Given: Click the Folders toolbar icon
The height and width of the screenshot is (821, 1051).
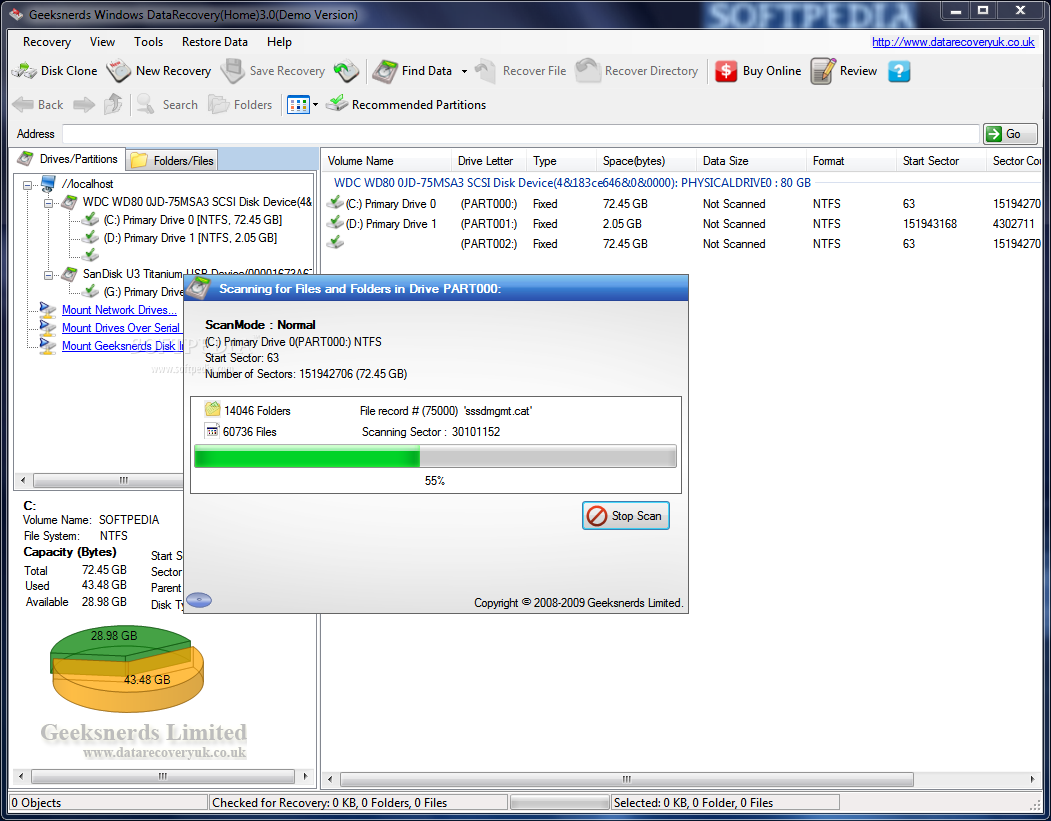Looking at the screenshot, I should tap(219, 105).
